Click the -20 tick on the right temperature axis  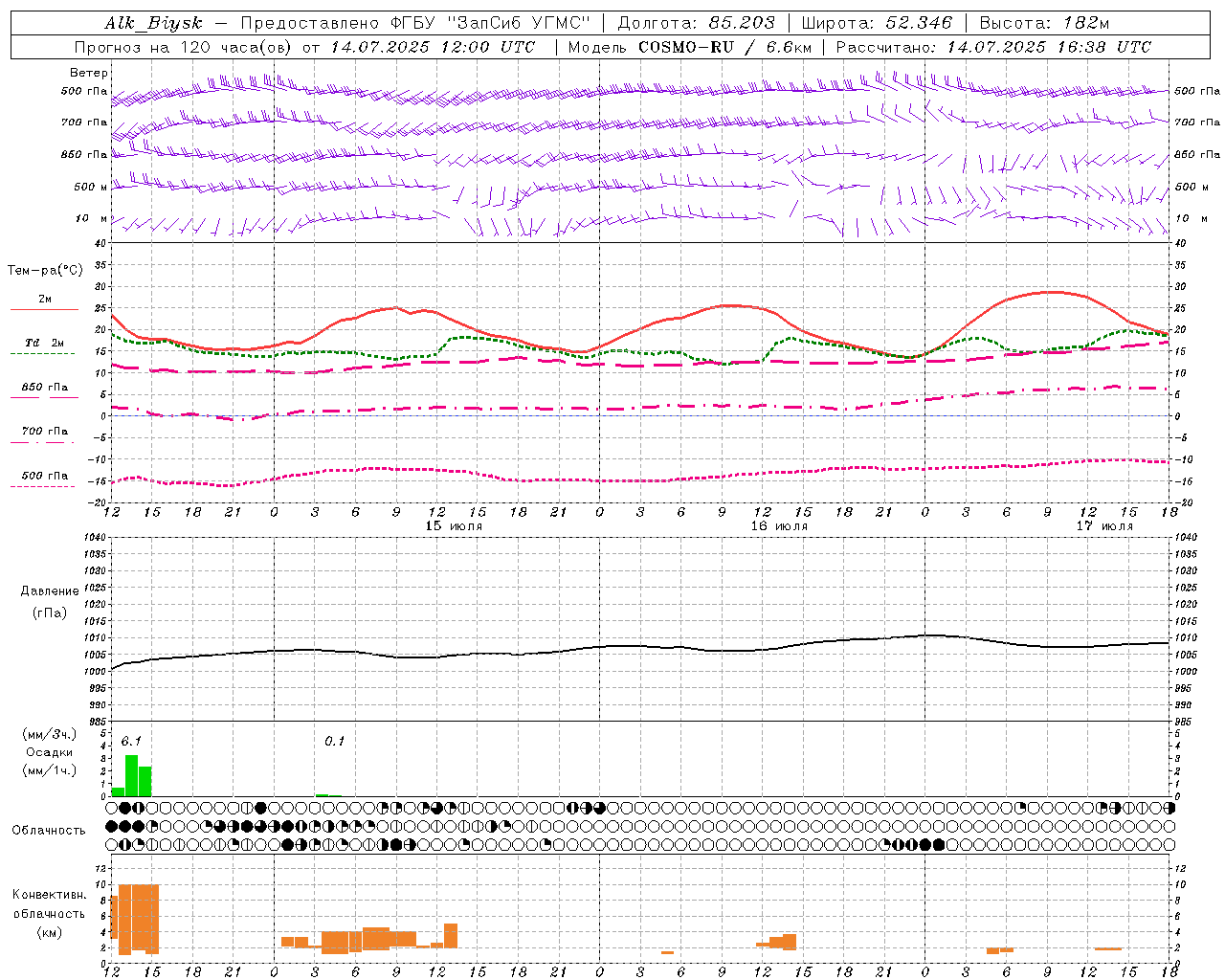1184,502
